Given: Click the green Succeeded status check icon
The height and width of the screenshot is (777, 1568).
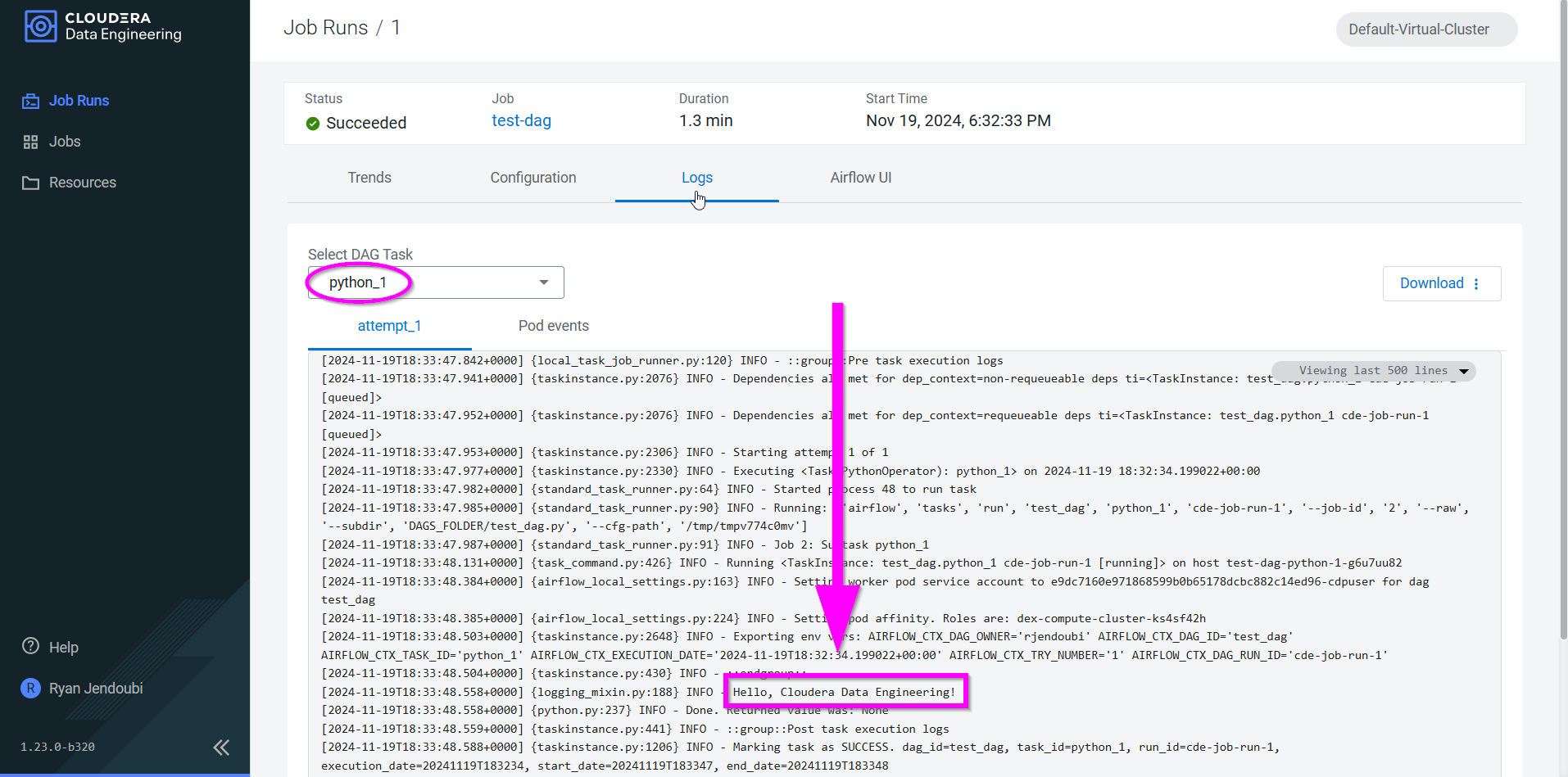Looking at the screenshot, I should pos(313,124).
